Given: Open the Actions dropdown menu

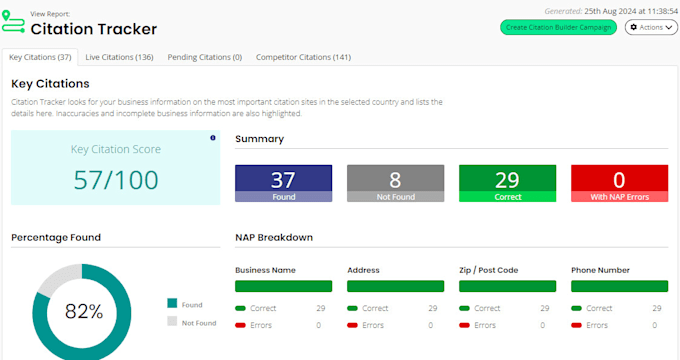Looking at the screenshot, I should coord(651,27).
